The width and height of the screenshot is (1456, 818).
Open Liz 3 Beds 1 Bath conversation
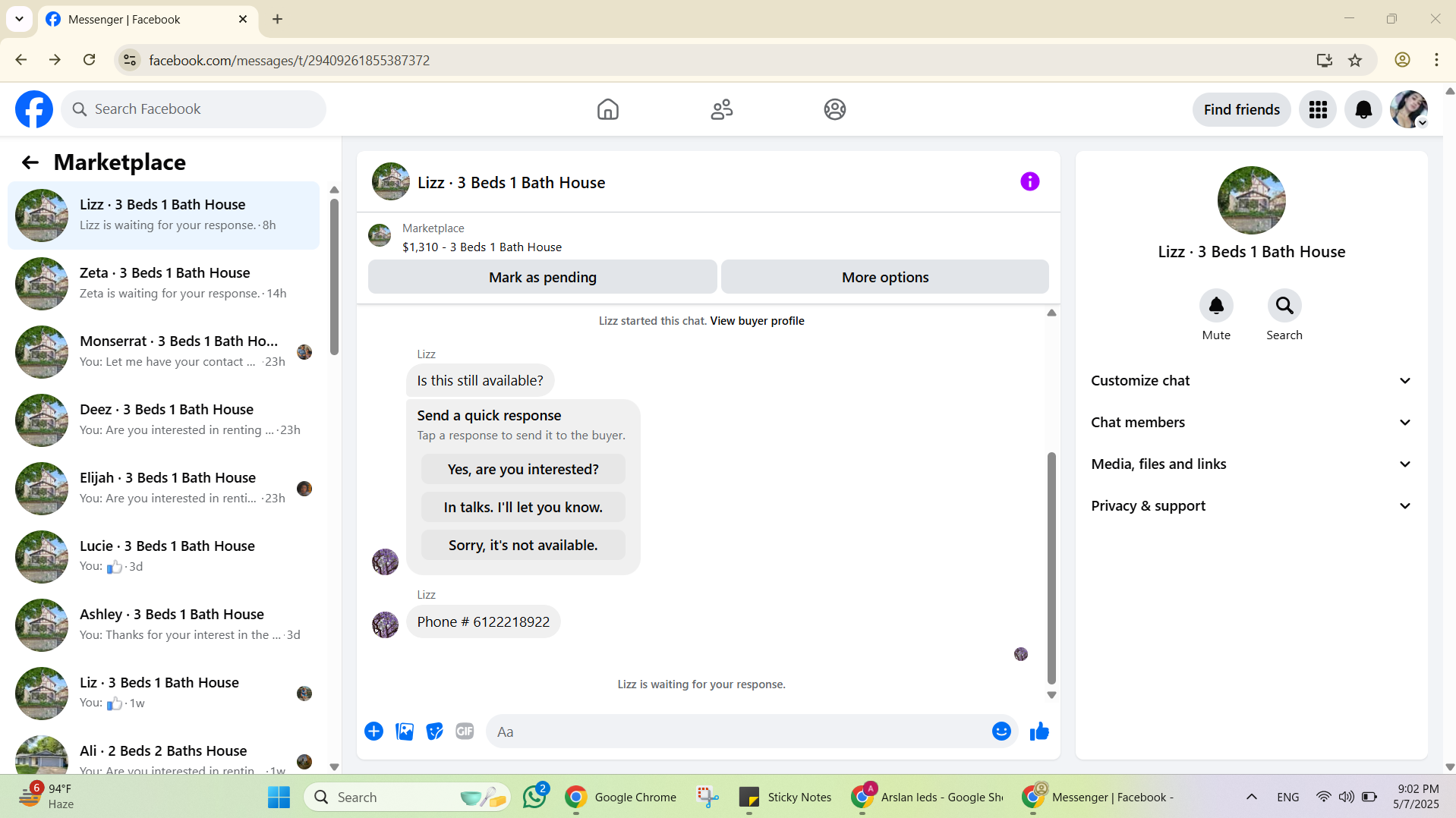point(163,694)
